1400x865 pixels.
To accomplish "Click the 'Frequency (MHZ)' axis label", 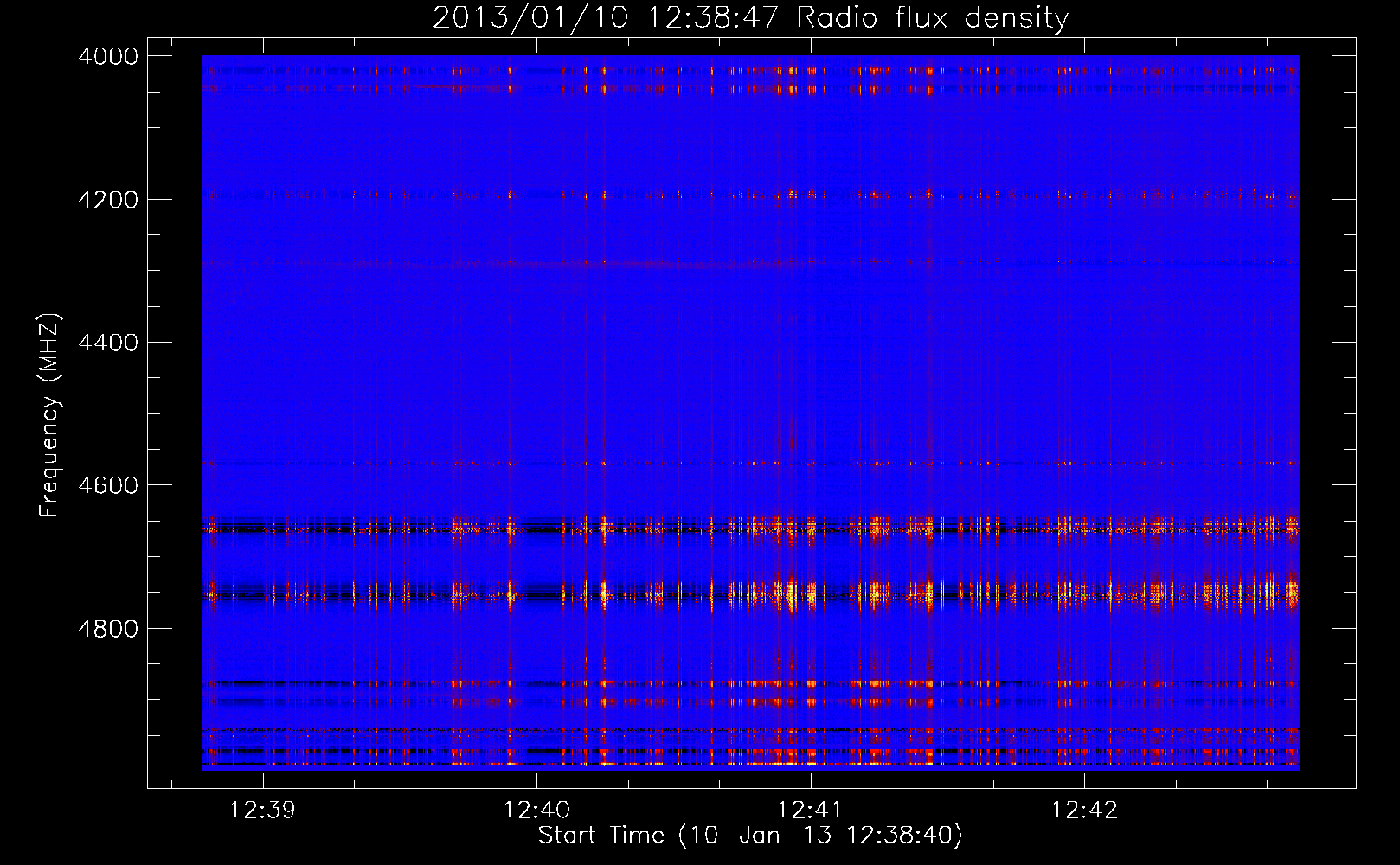I will (49, 415).
